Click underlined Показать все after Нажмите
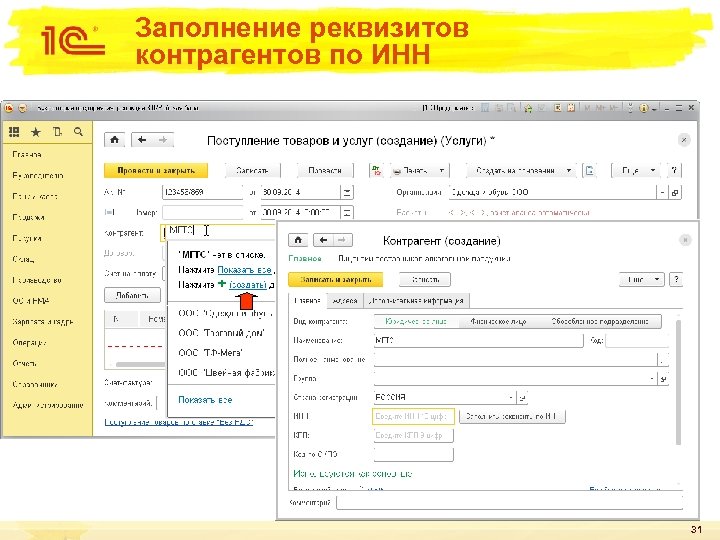The image size is (720, 540). click(x=244, y=270)
